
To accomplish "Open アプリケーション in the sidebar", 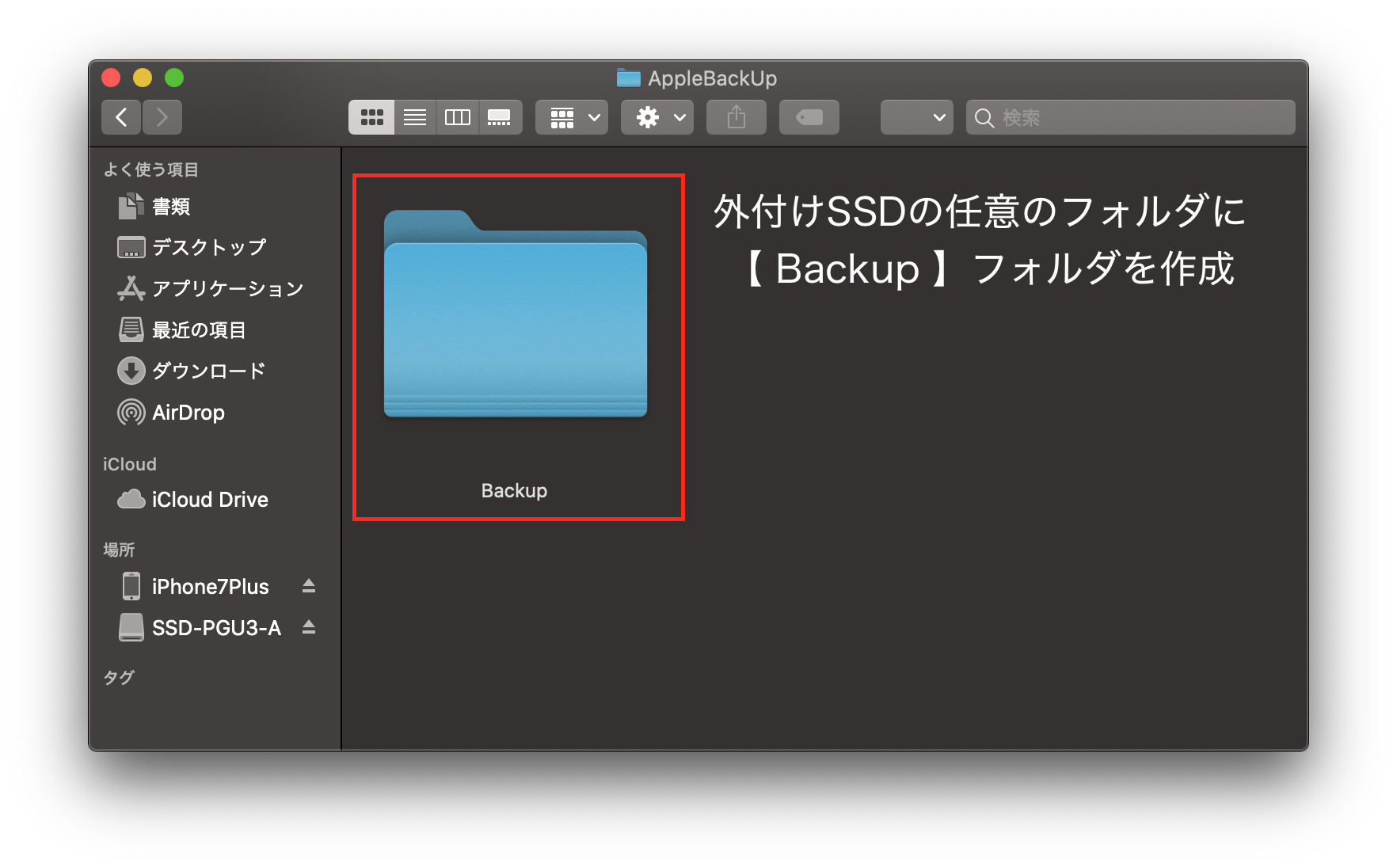I will pos(226,288).
